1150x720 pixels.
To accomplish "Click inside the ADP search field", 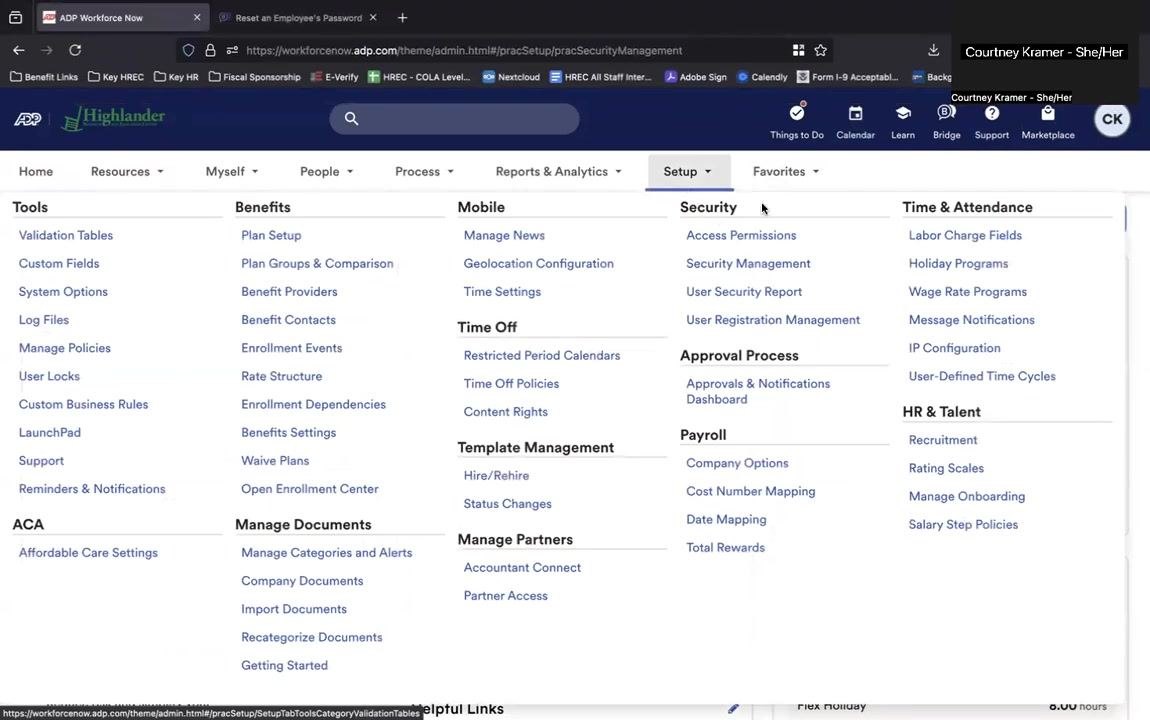I will 454,119.
